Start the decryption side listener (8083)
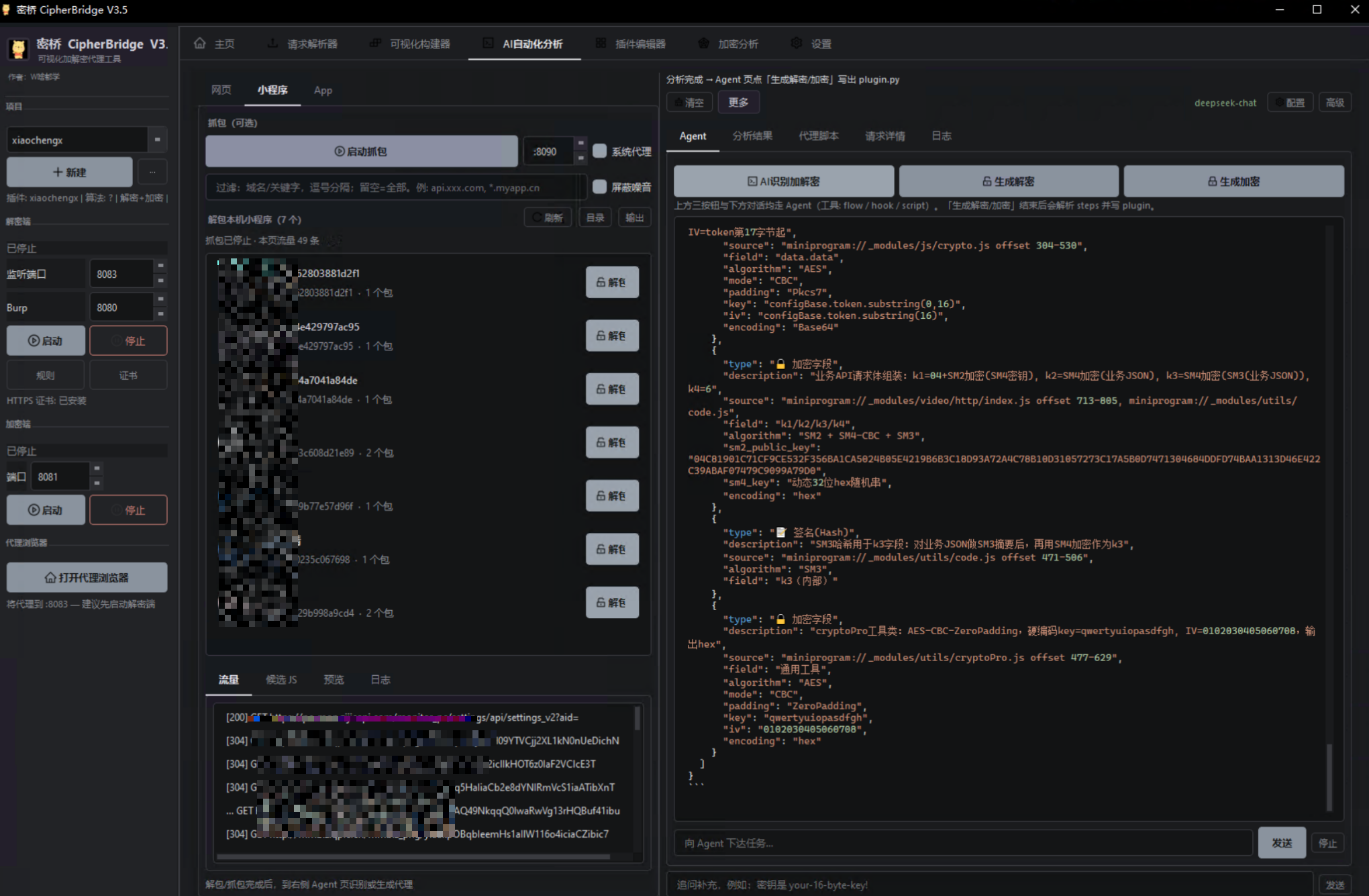The image size is (1369, 896). (46, 341)
